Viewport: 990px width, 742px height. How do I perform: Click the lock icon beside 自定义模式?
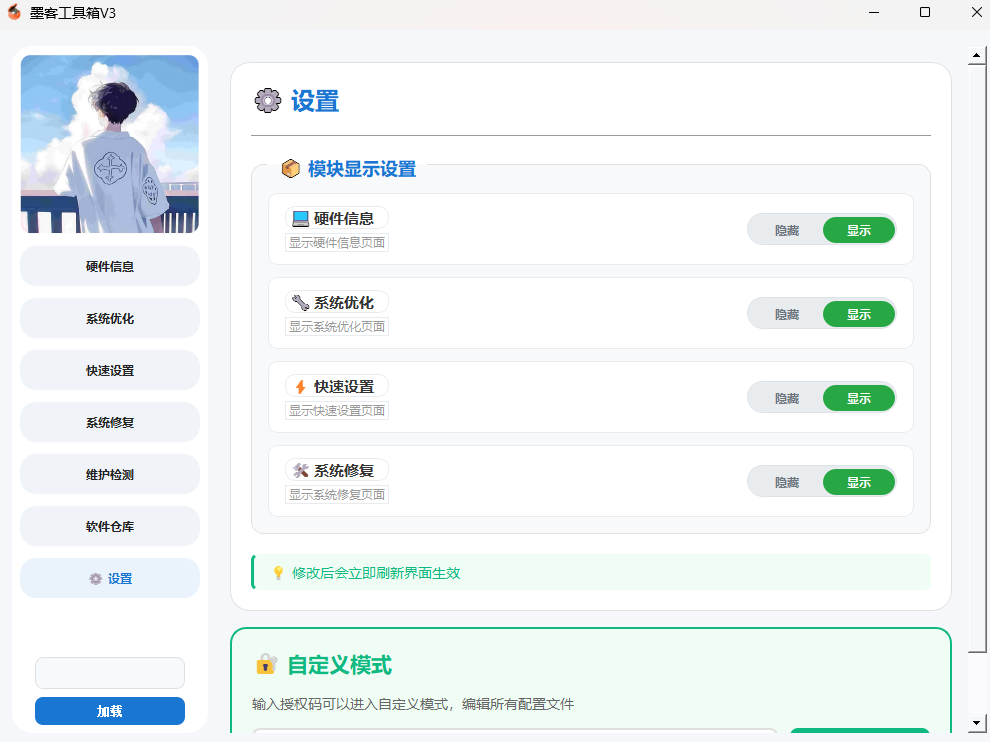click(266, 664)
